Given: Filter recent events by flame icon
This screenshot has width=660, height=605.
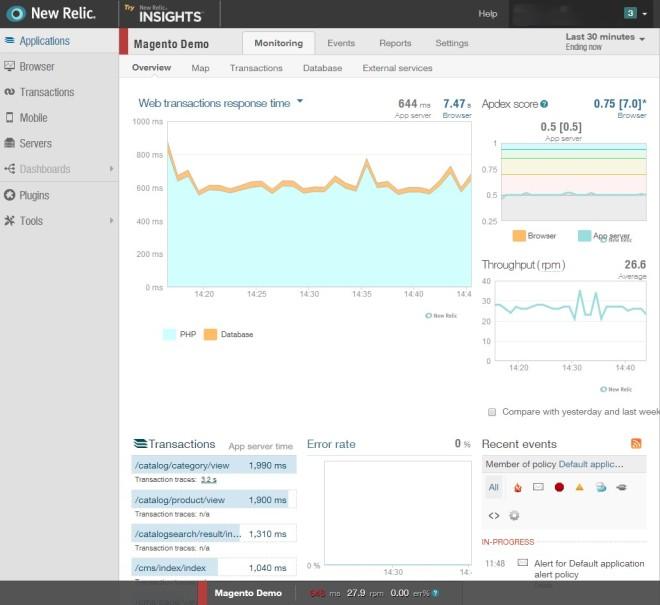Looking at the screenshot, I should 518,488.
